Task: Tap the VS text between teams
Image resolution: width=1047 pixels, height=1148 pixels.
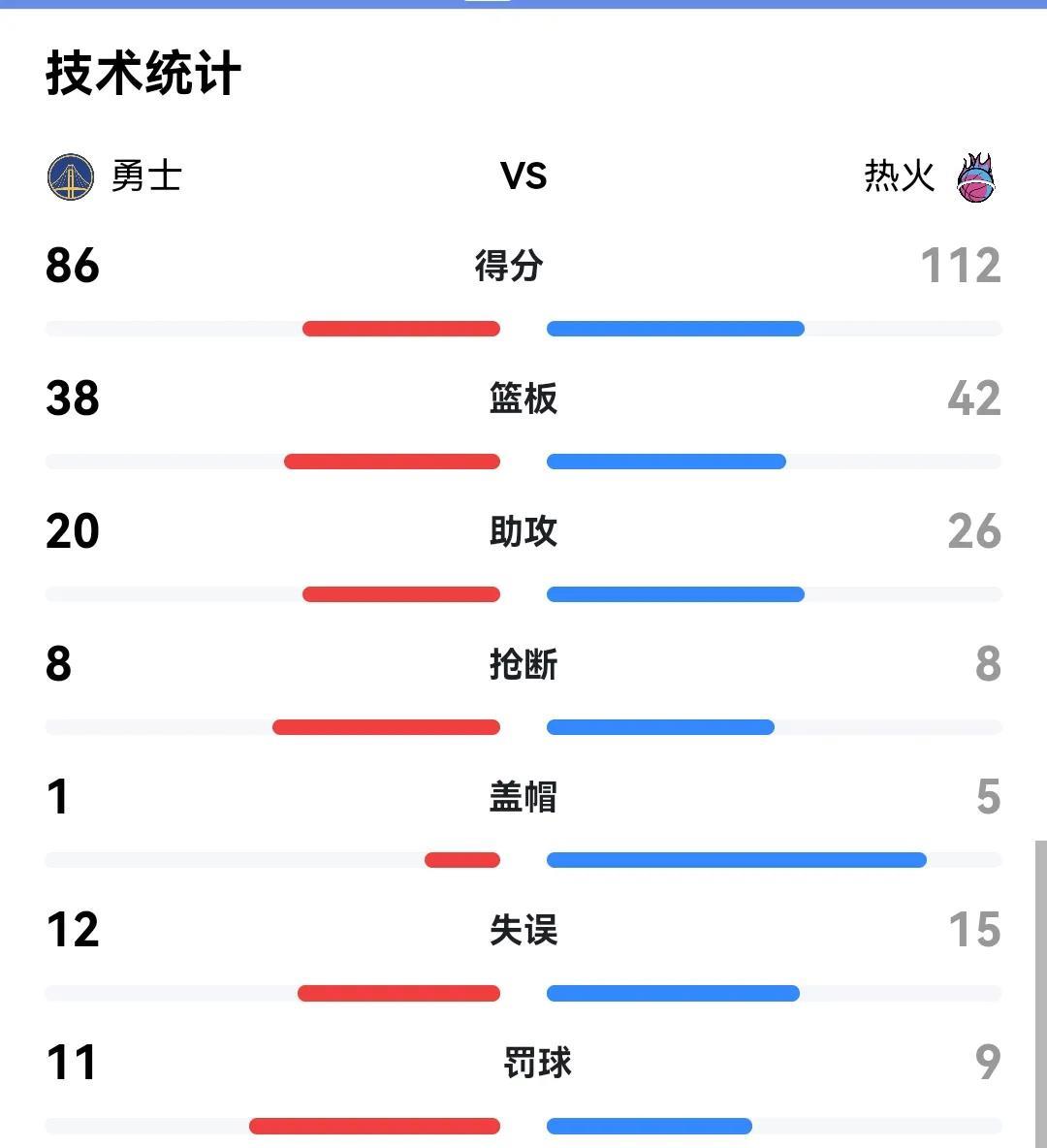Action: 523,176
